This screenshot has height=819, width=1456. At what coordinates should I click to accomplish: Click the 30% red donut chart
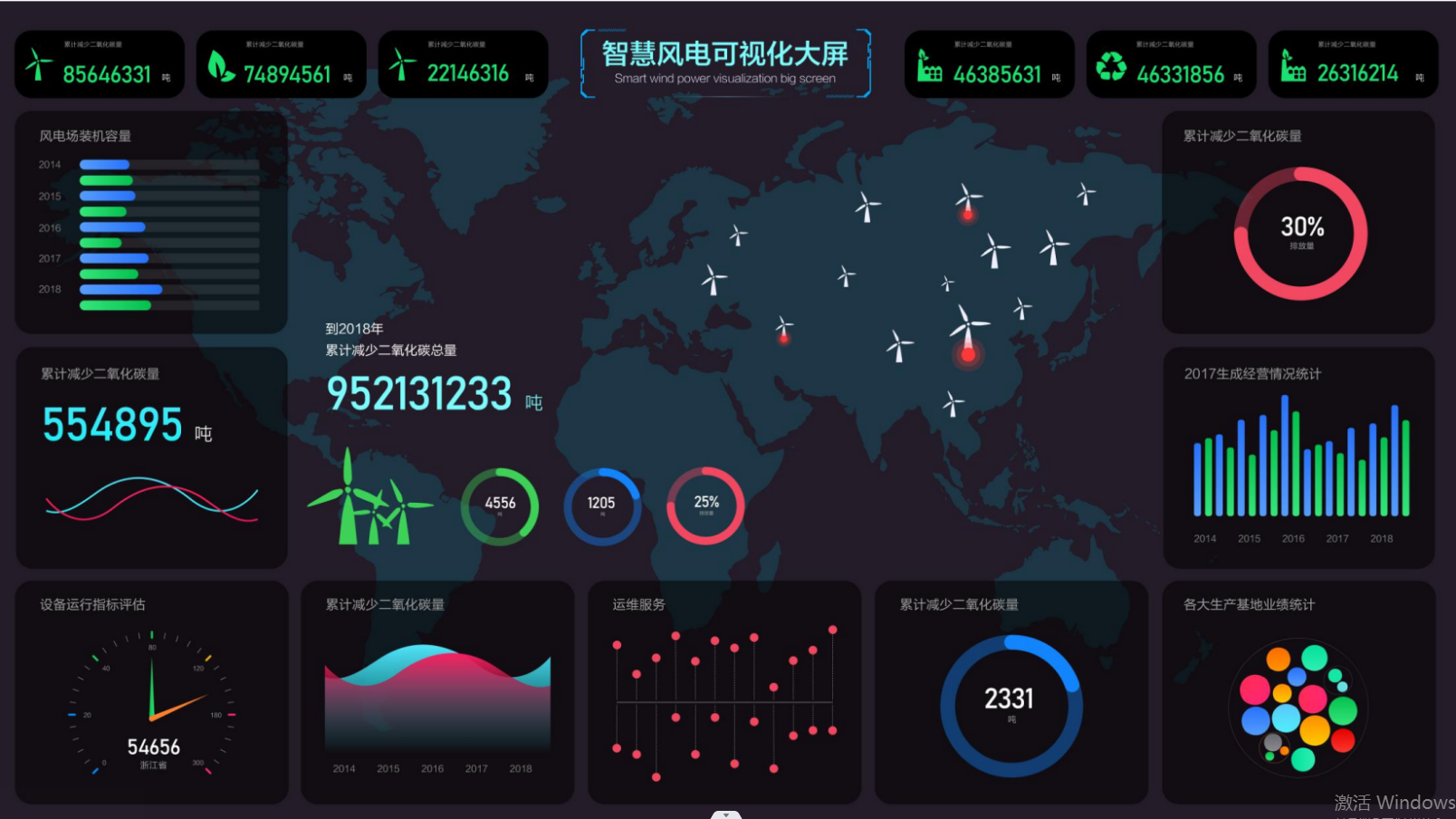1301,233
